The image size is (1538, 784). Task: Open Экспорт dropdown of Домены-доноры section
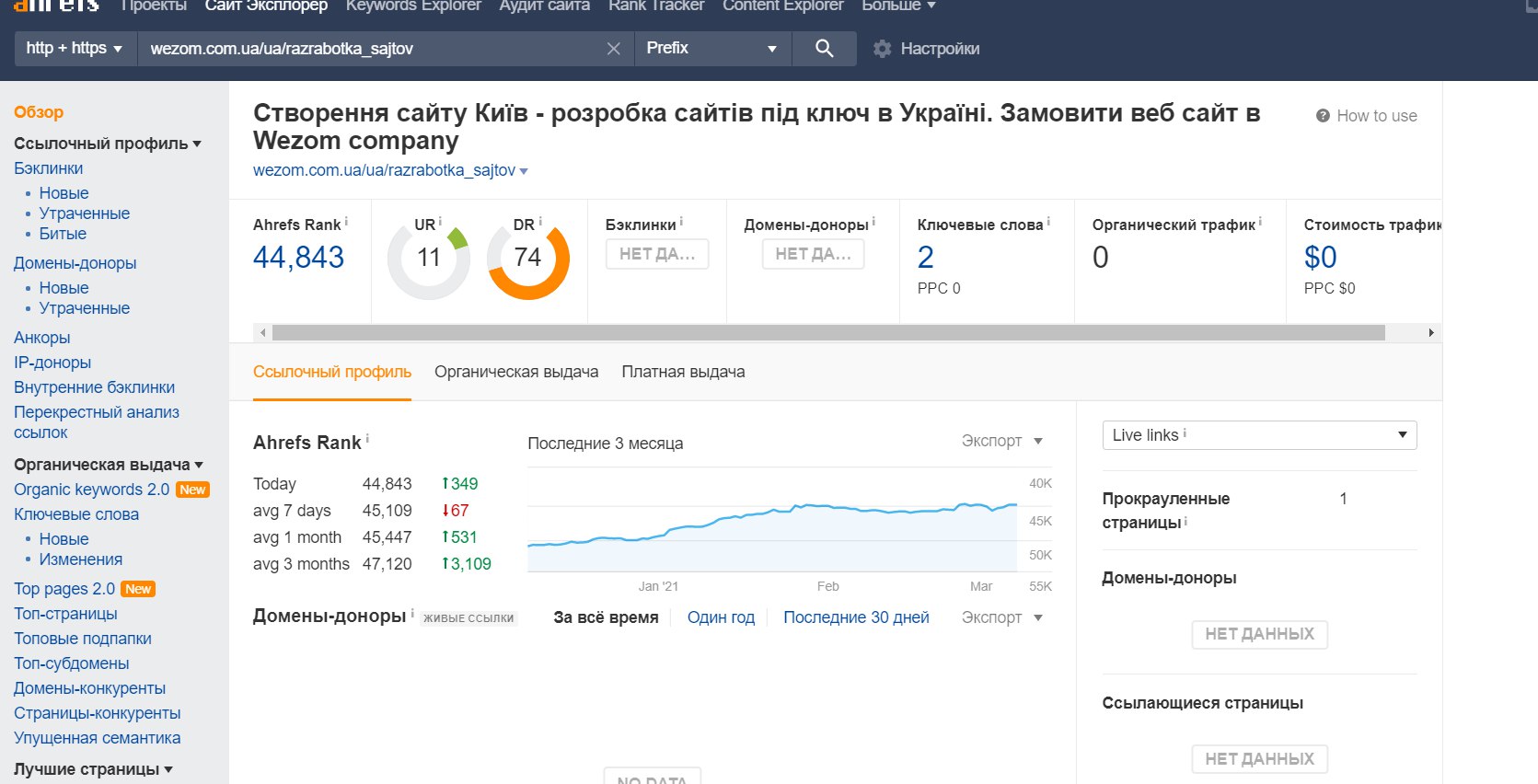pos(1001,617)
